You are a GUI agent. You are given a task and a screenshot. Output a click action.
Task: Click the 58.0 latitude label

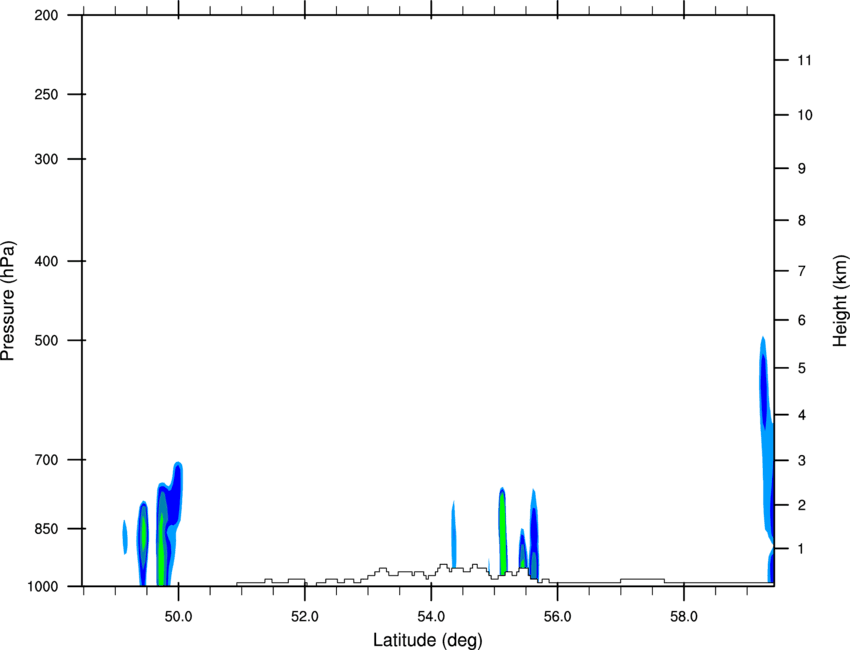(684, 617)
